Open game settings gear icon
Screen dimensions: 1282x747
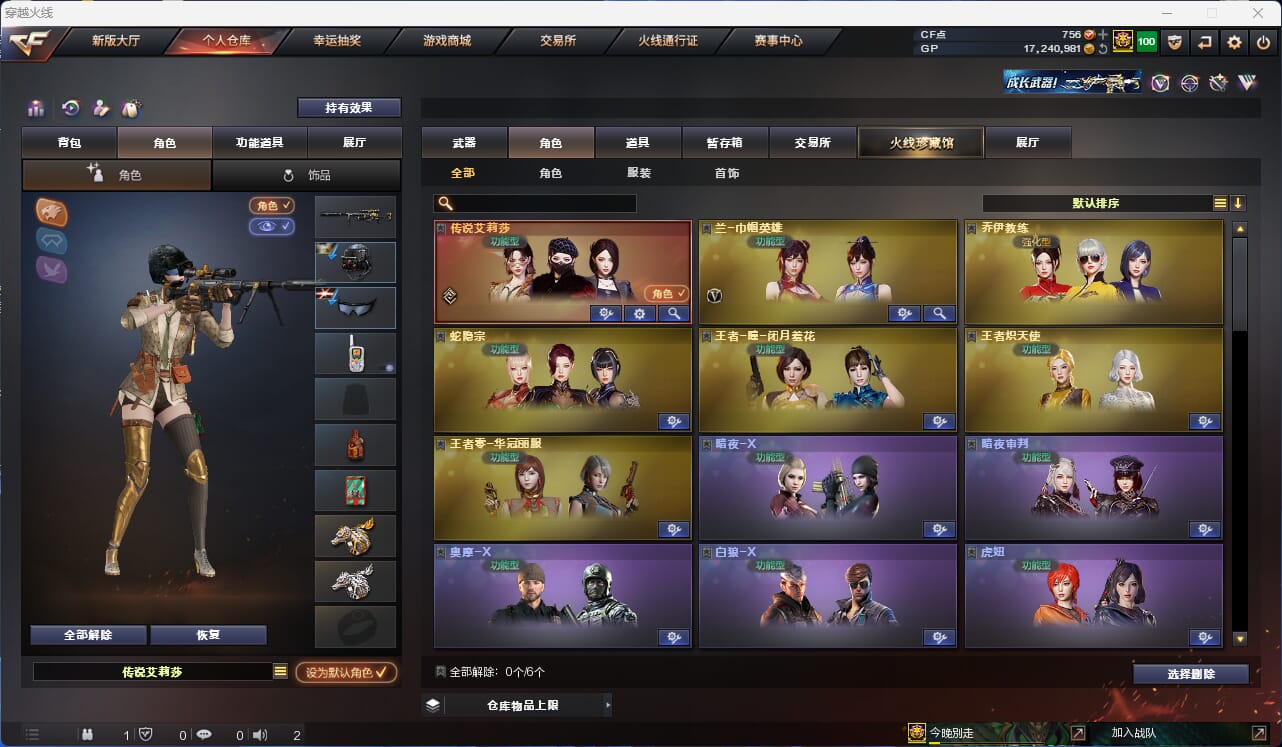click(1235, 42)
